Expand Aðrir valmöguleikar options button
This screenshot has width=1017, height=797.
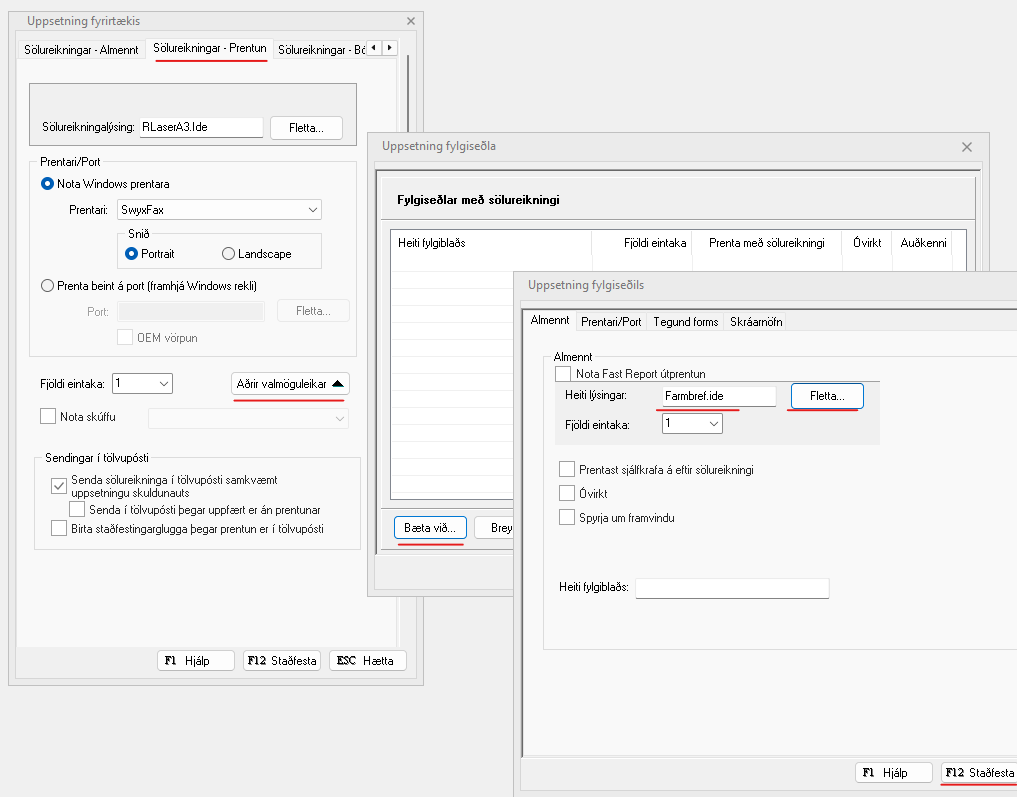click(x=290, y=384)
